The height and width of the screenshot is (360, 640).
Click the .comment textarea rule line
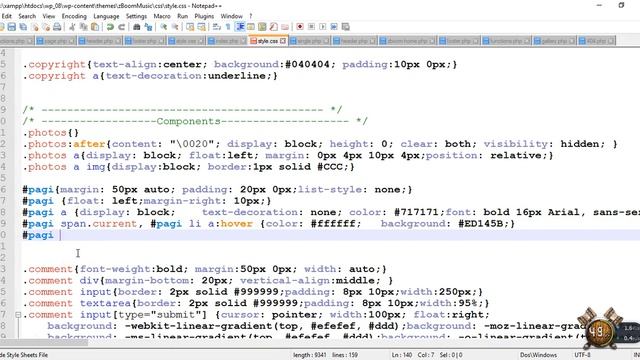pos(256,303)
